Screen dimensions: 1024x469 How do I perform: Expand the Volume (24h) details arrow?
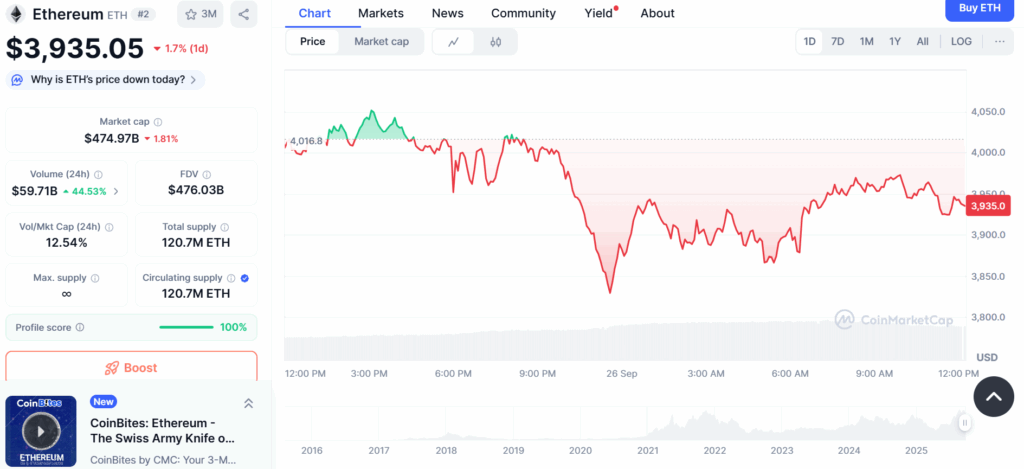[116, 191]
